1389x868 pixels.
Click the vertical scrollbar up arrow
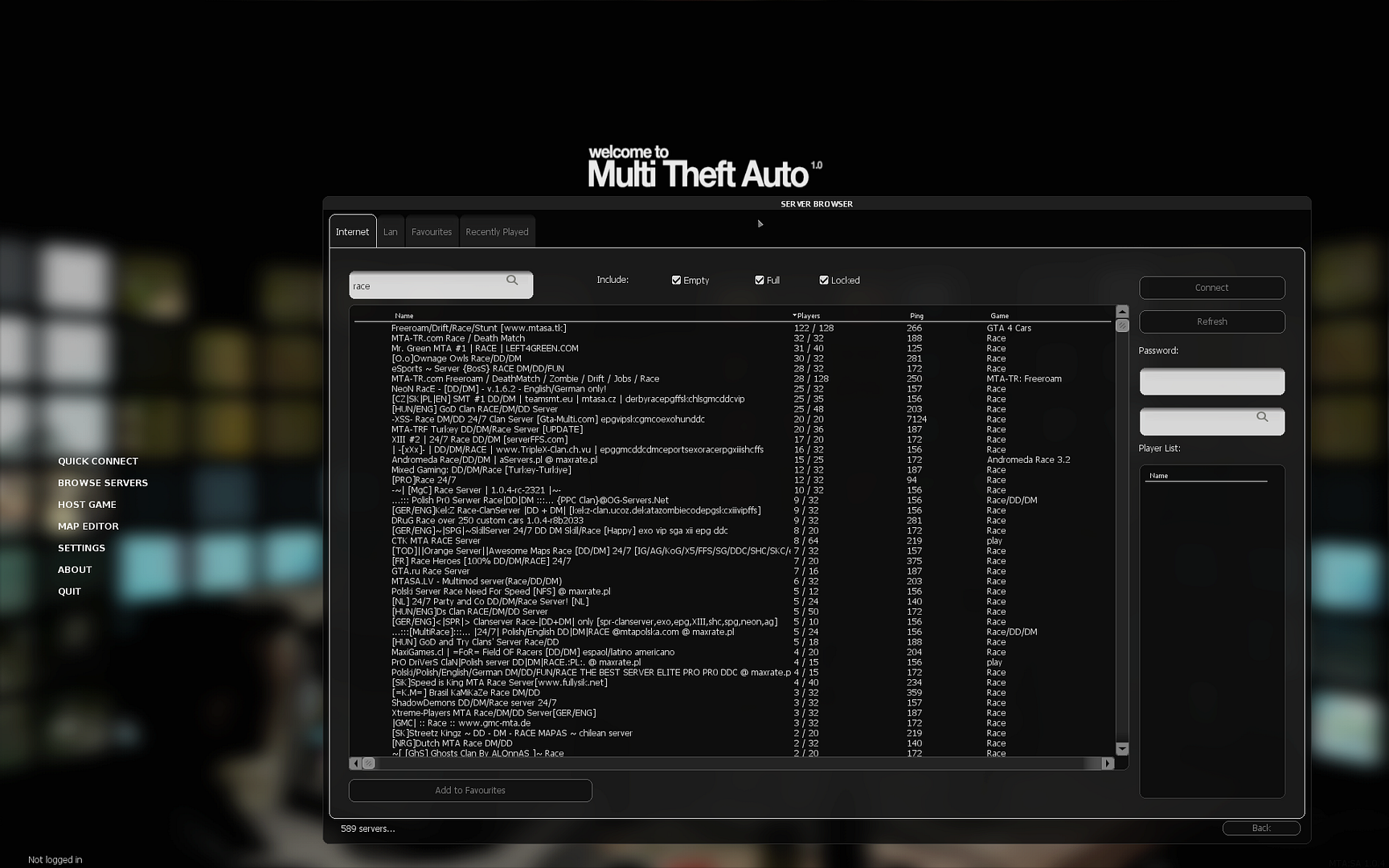pyautogui.click(x=1122, y=310)
